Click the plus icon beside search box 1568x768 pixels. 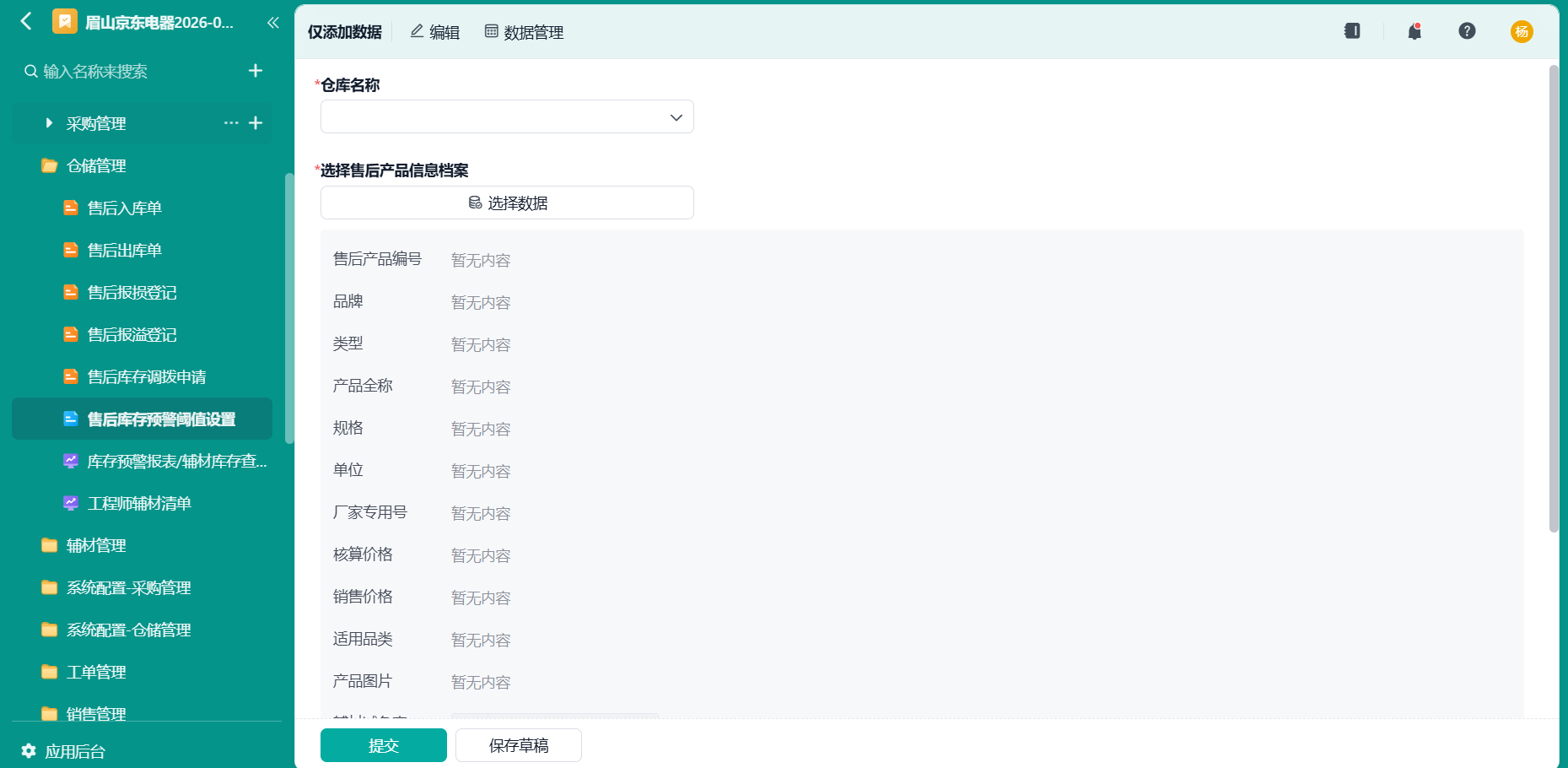point(256,71)
